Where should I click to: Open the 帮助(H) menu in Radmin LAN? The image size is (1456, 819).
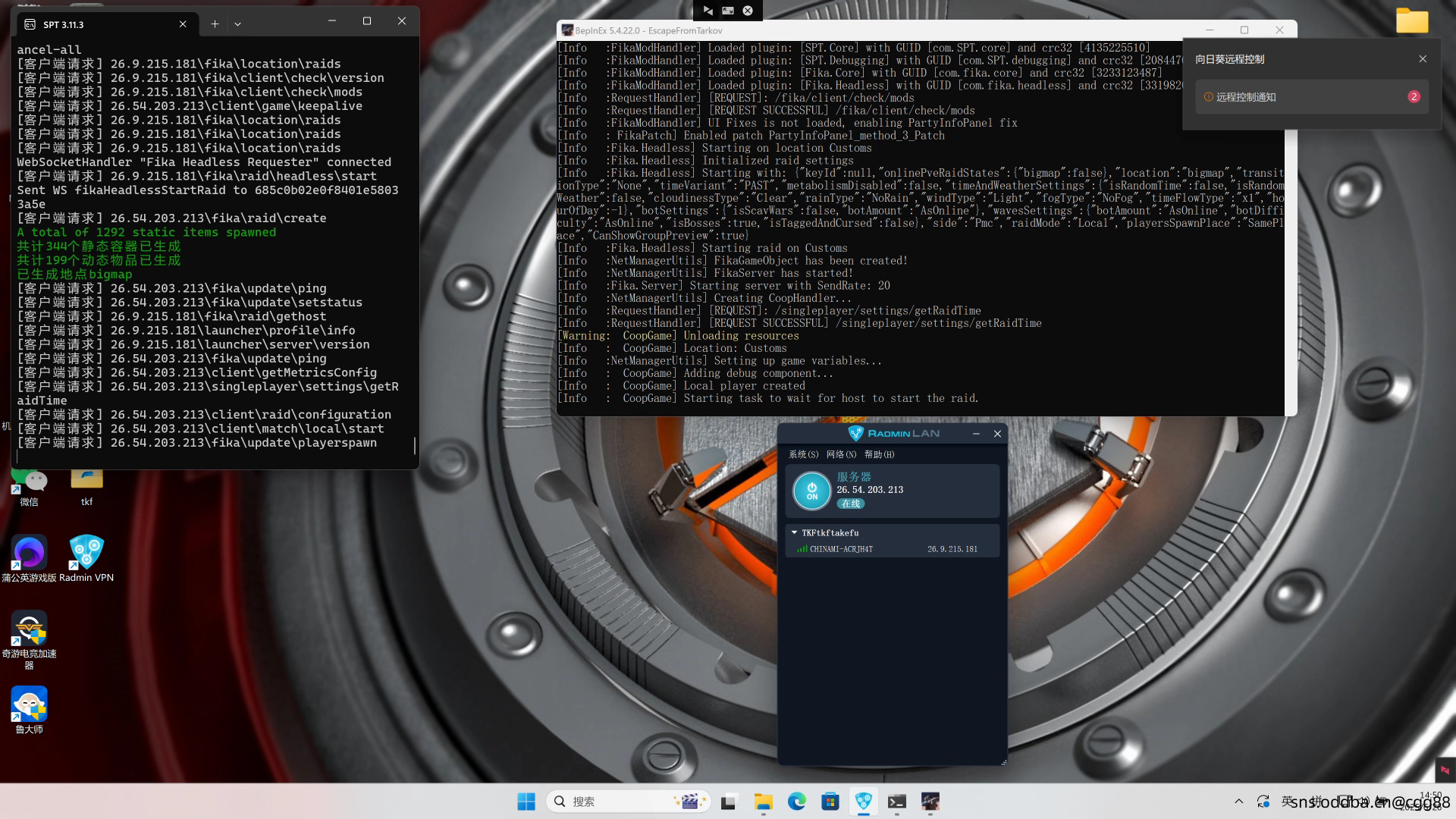point(879,454)
